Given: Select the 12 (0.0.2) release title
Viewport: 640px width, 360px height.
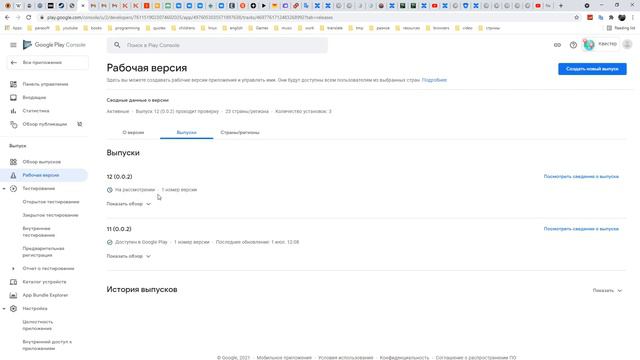Looking at the screenshot, I should tap(120, 177).
